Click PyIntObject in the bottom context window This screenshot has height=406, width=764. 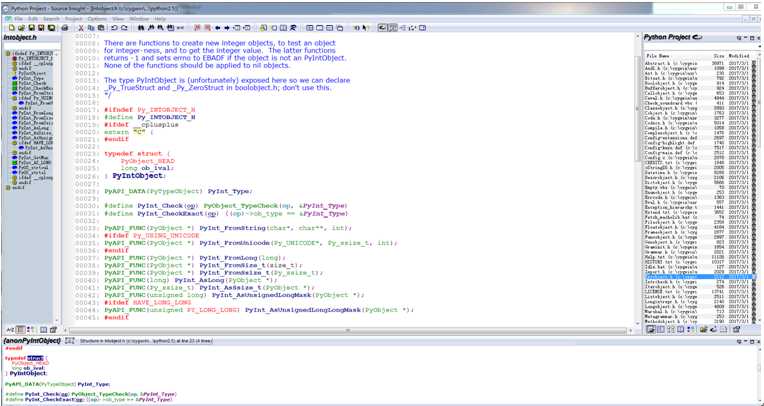27,373
